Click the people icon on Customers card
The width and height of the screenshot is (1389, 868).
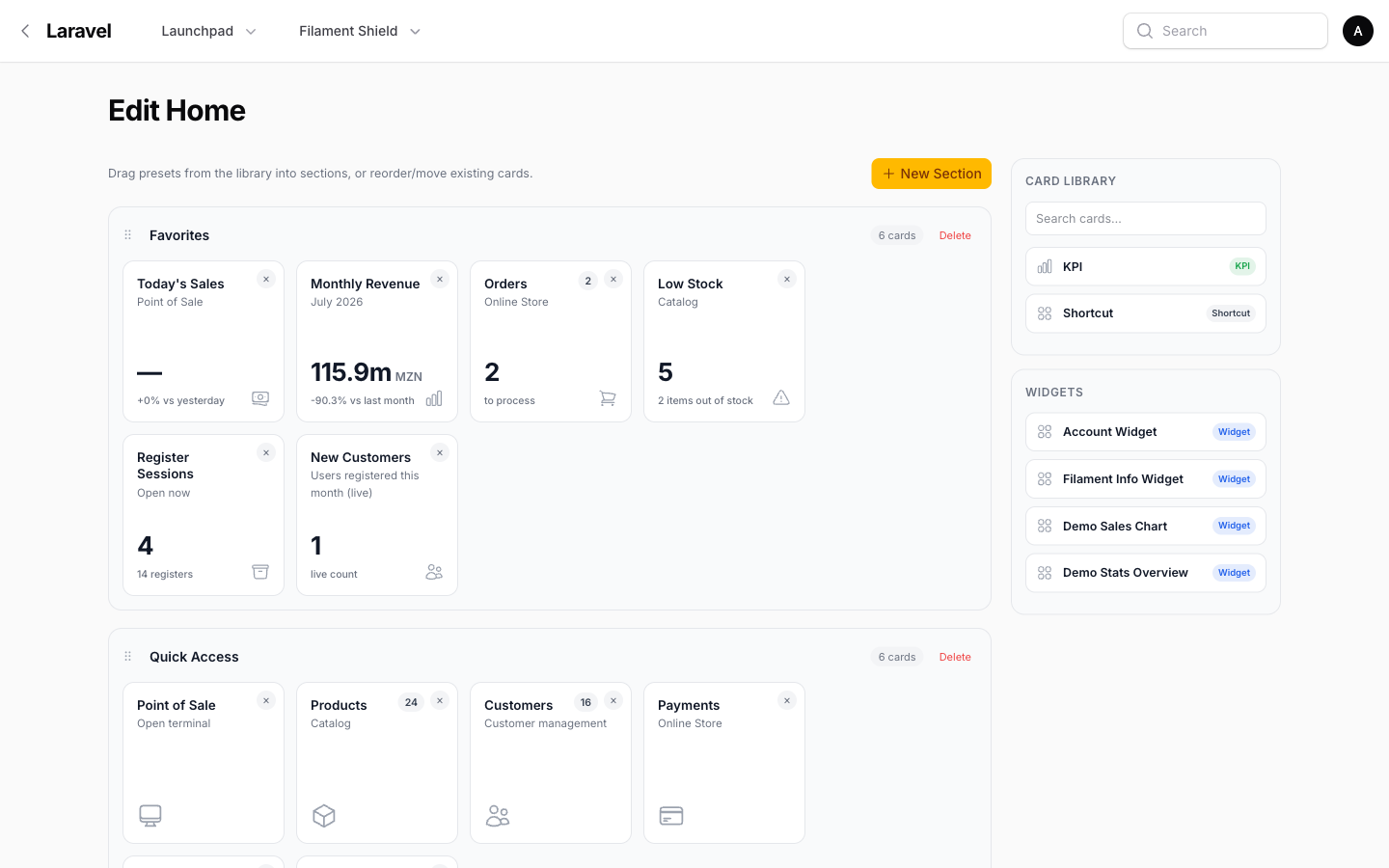498,816
